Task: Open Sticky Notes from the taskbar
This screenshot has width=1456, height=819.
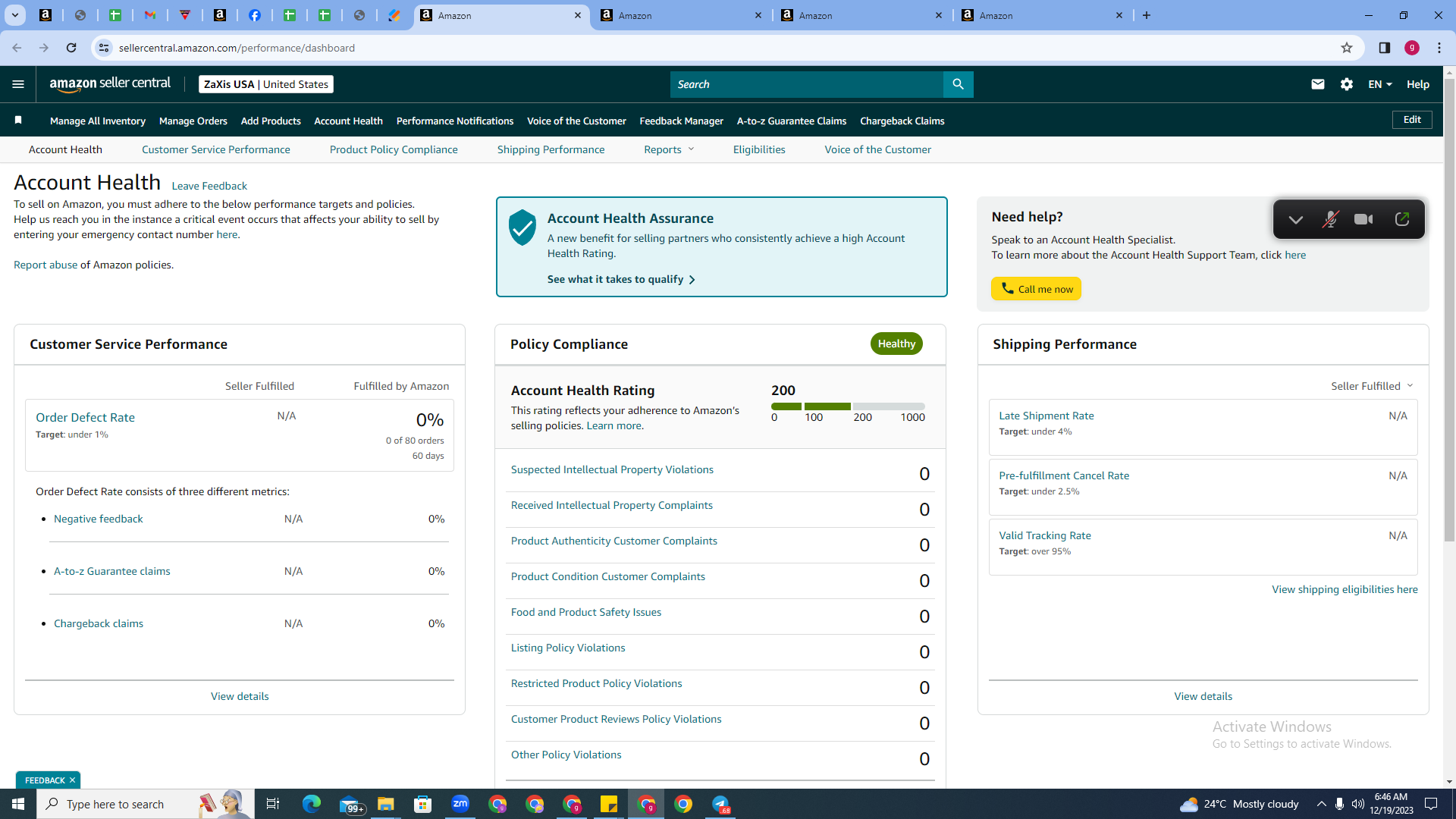Action: 609,804
